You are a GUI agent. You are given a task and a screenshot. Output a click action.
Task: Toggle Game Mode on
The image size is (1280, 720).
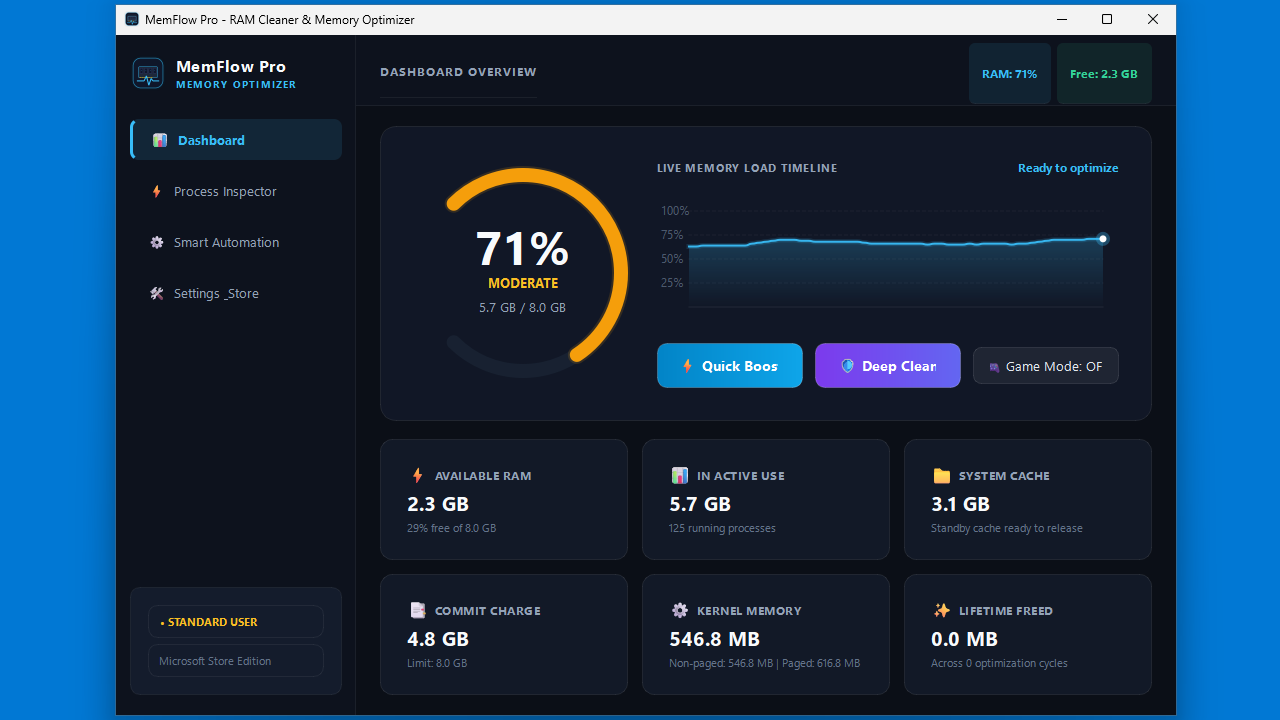(x=1046, y=366)
